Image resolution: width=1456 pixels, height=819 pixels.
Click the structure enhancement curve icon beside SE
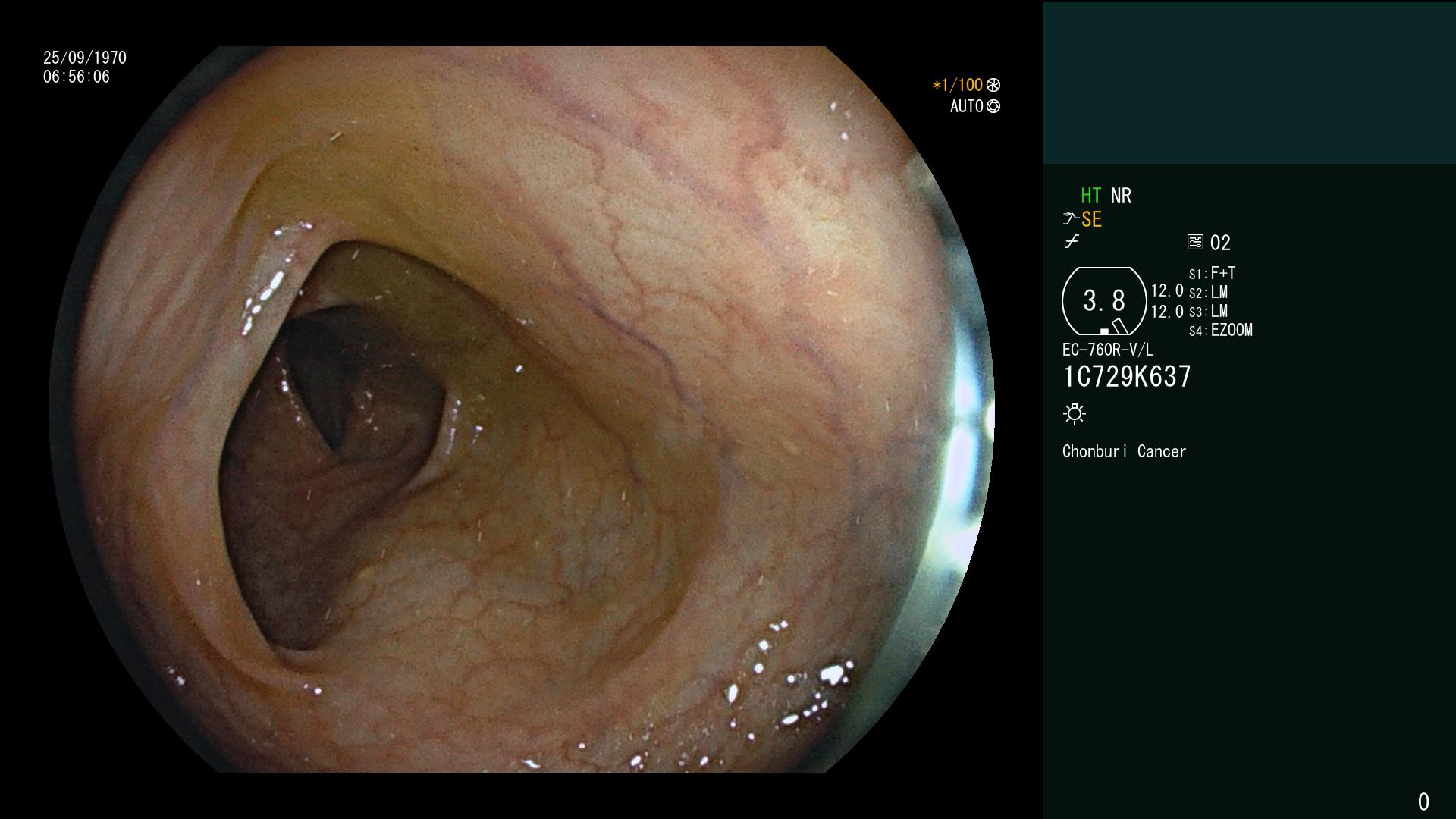(x=1071, y=218)
